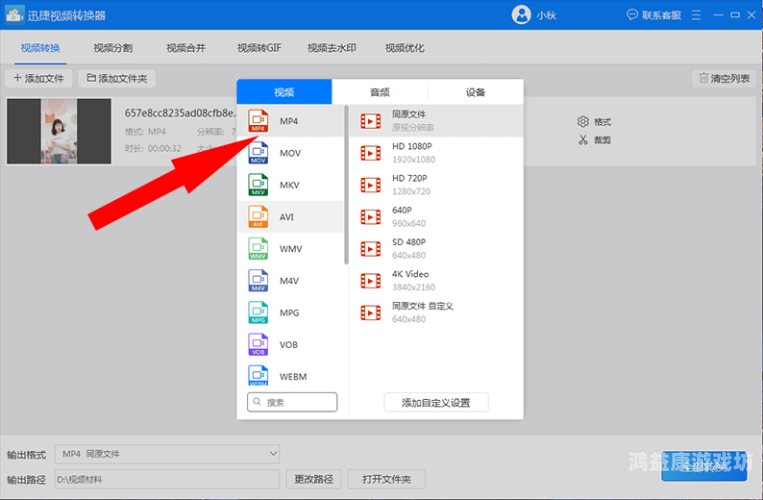Click the 添加文件 button
The image size is (763, 500).
click(38, 78)
